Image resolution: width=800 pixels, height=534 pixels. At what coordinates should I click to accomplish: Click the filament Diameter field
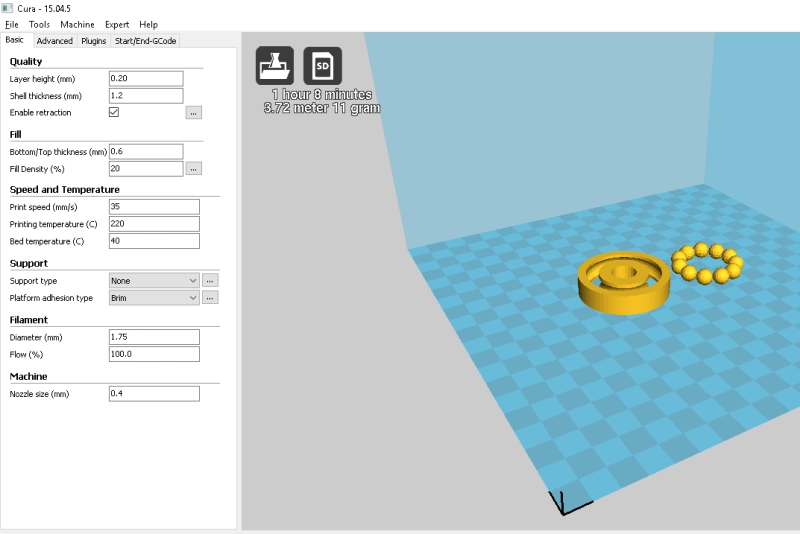(x=154, y=337)
